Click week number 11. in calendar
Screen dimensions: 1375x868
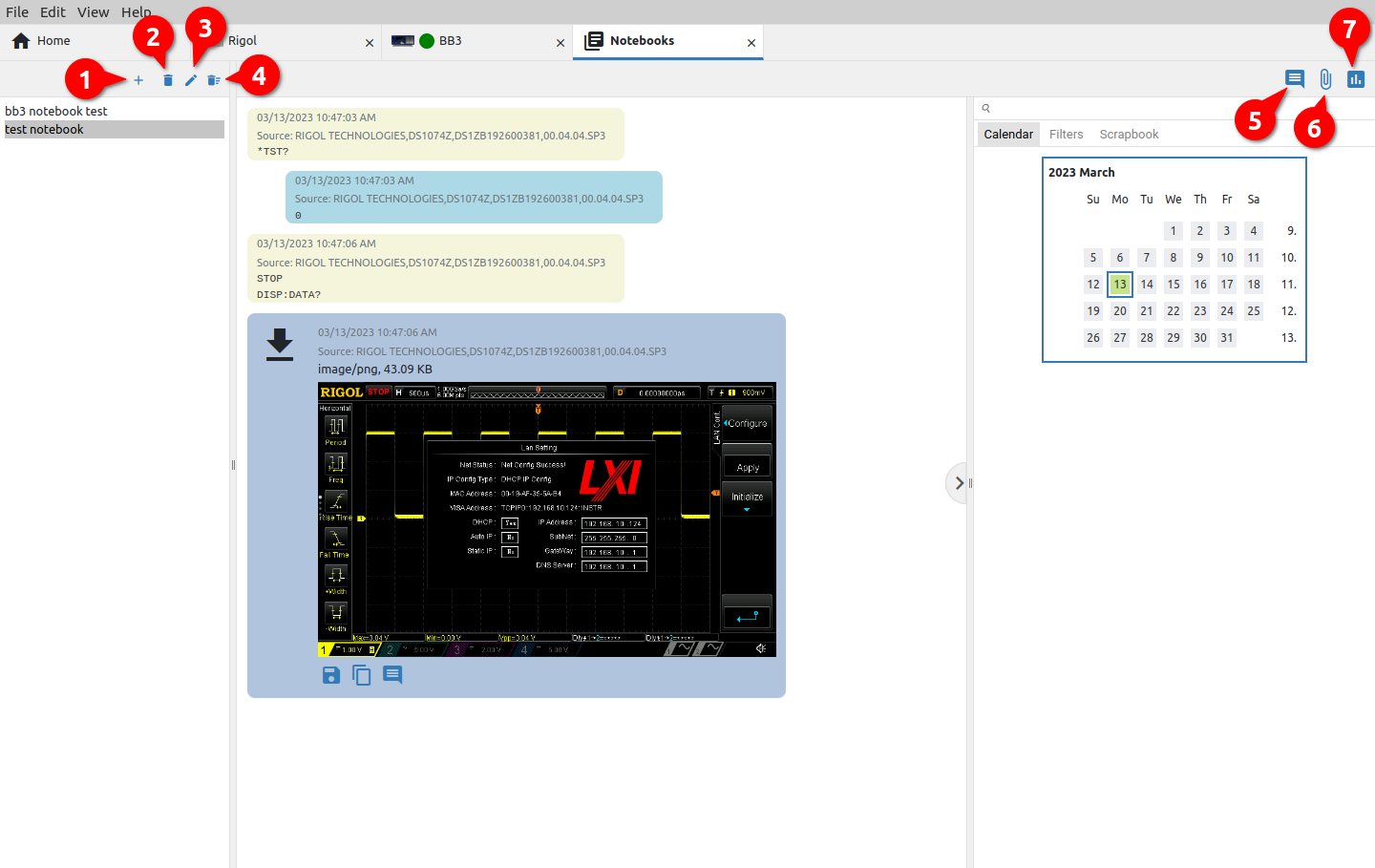1288,285
